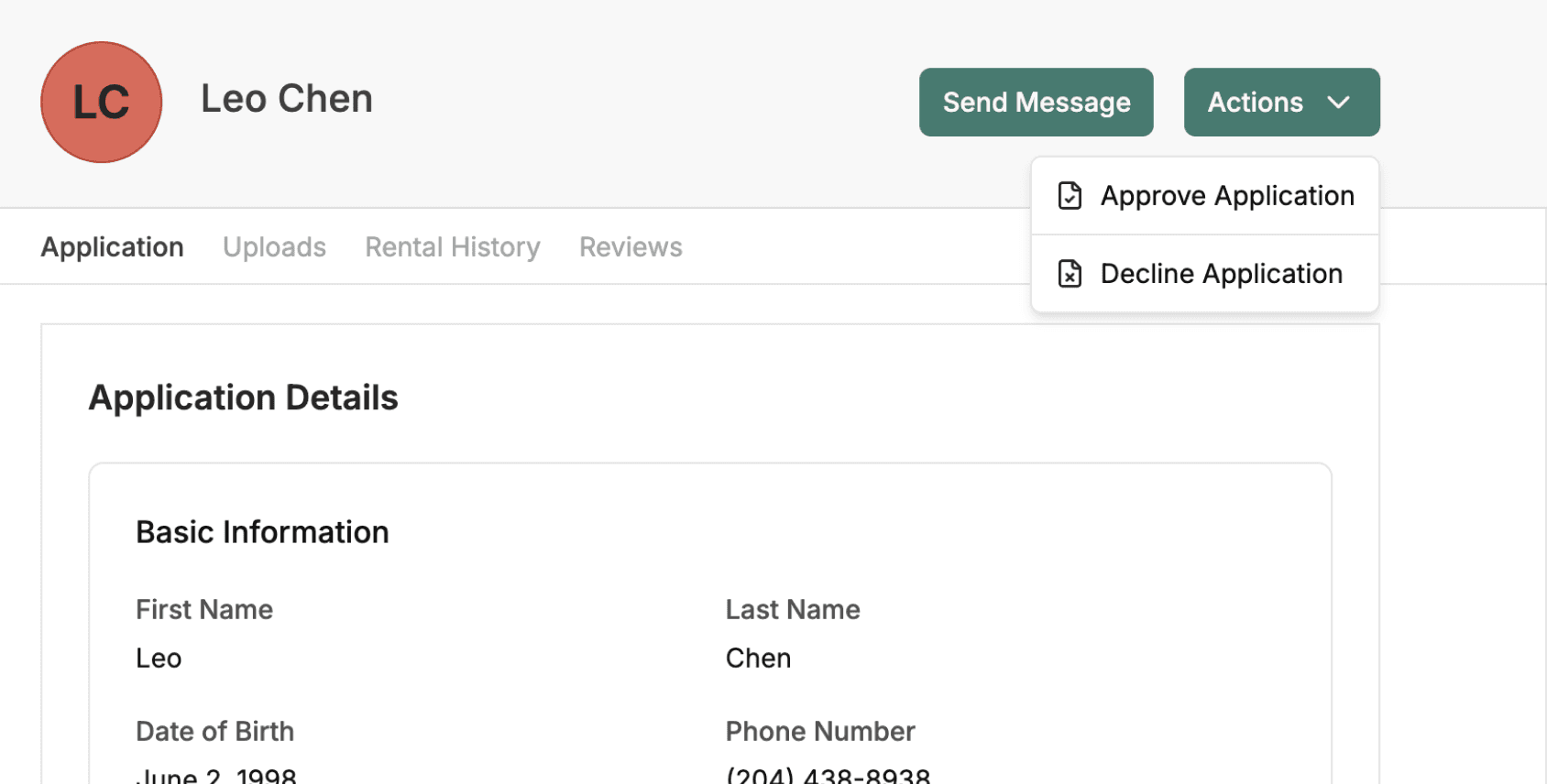The width and height of the screenshot is (1547, 784).
Task: Click the Basic Information section title
Action: click(x=262, y=532)
